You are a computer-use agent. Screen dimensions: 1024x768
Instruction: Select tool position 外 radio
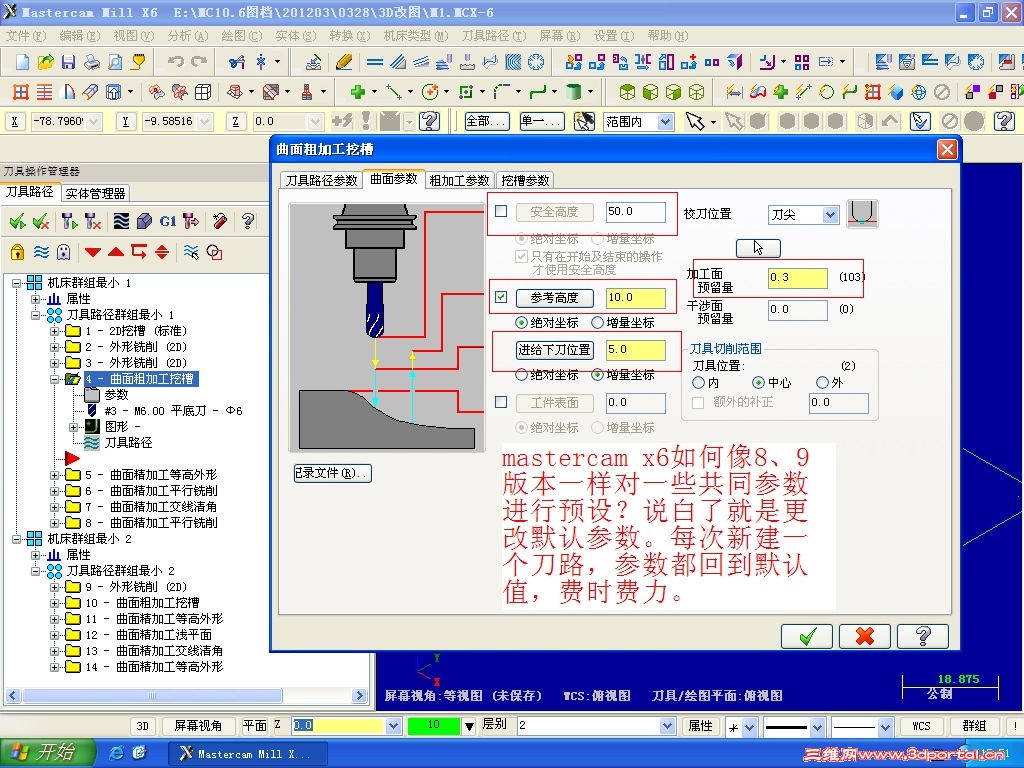click(822, 383)
